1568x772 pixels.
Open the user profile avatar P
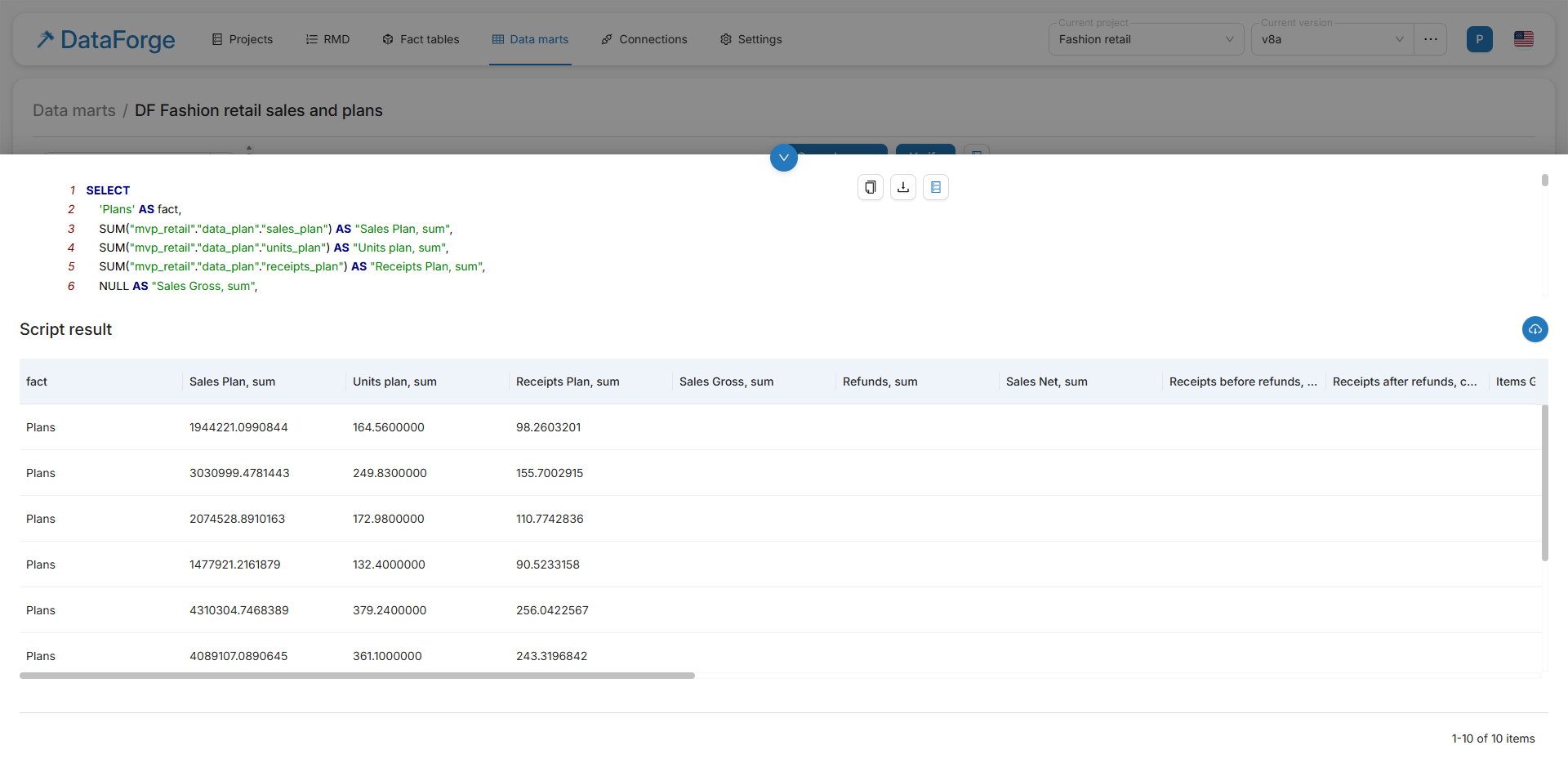[x=1479, y=39]
